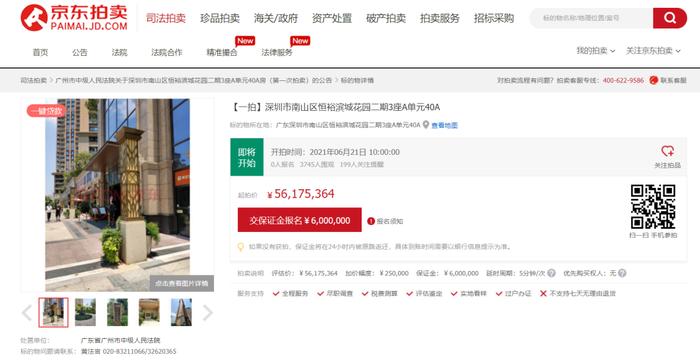Click the red X before 不支持七天无理由退货
Screen dimensions: 700x361
(543, 294)
